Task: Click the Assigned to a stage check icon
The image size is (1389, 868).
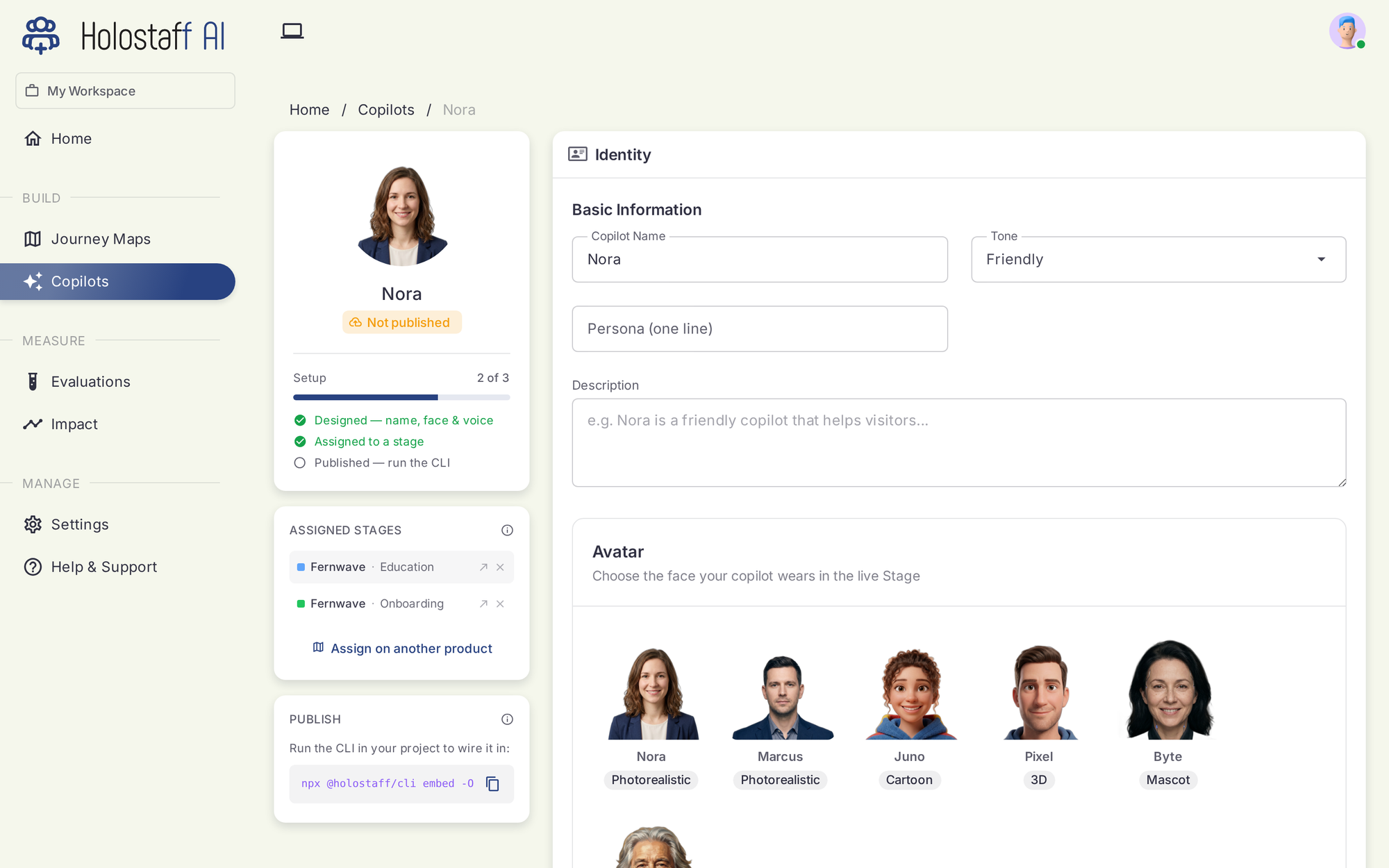Action: tap(300, 442)
